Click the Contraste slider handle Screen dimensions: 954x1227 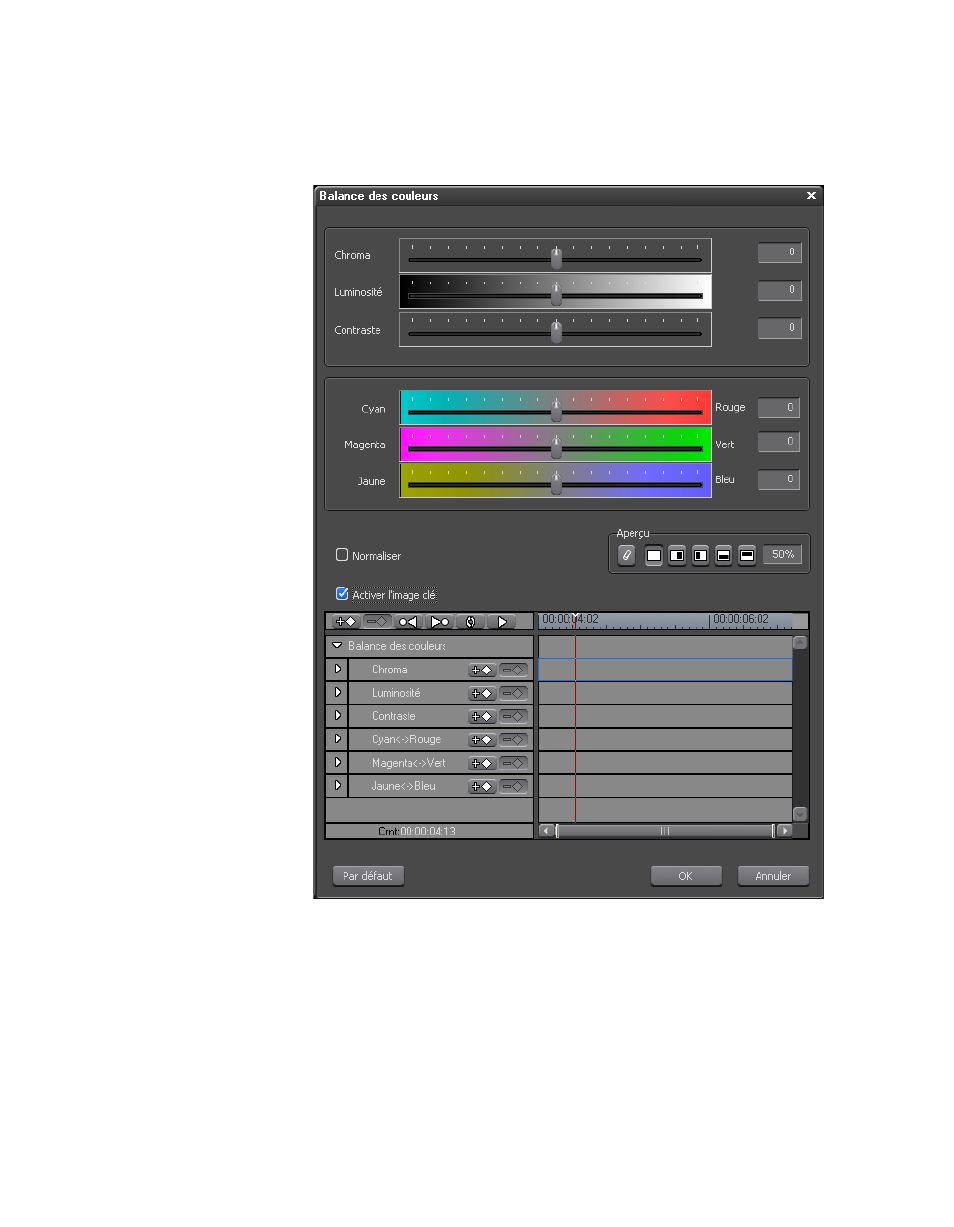pyautogui.click(x=557, y=331)
